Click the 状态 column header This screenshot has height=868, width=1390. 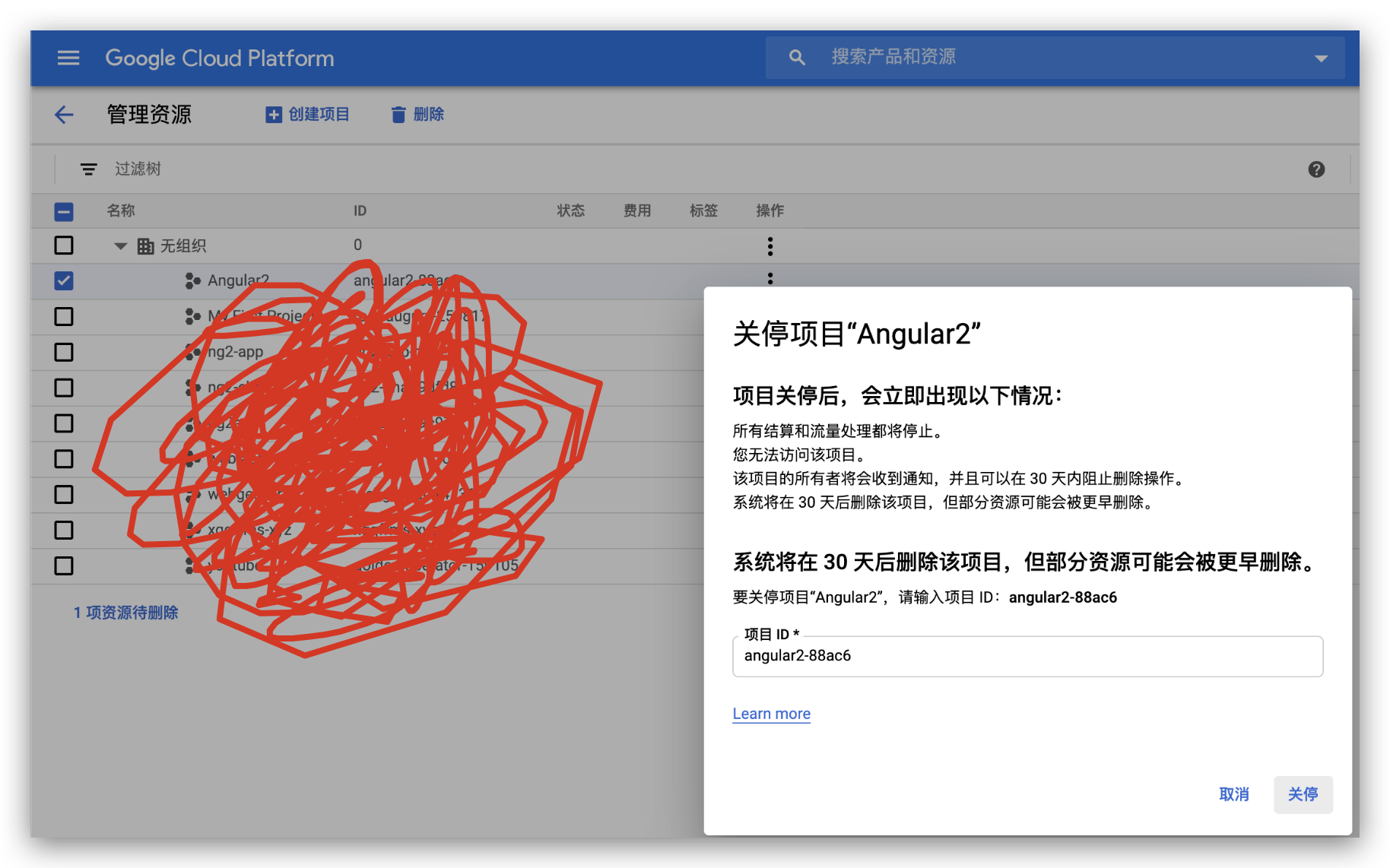pyautogui.click(x=570, y=211)
